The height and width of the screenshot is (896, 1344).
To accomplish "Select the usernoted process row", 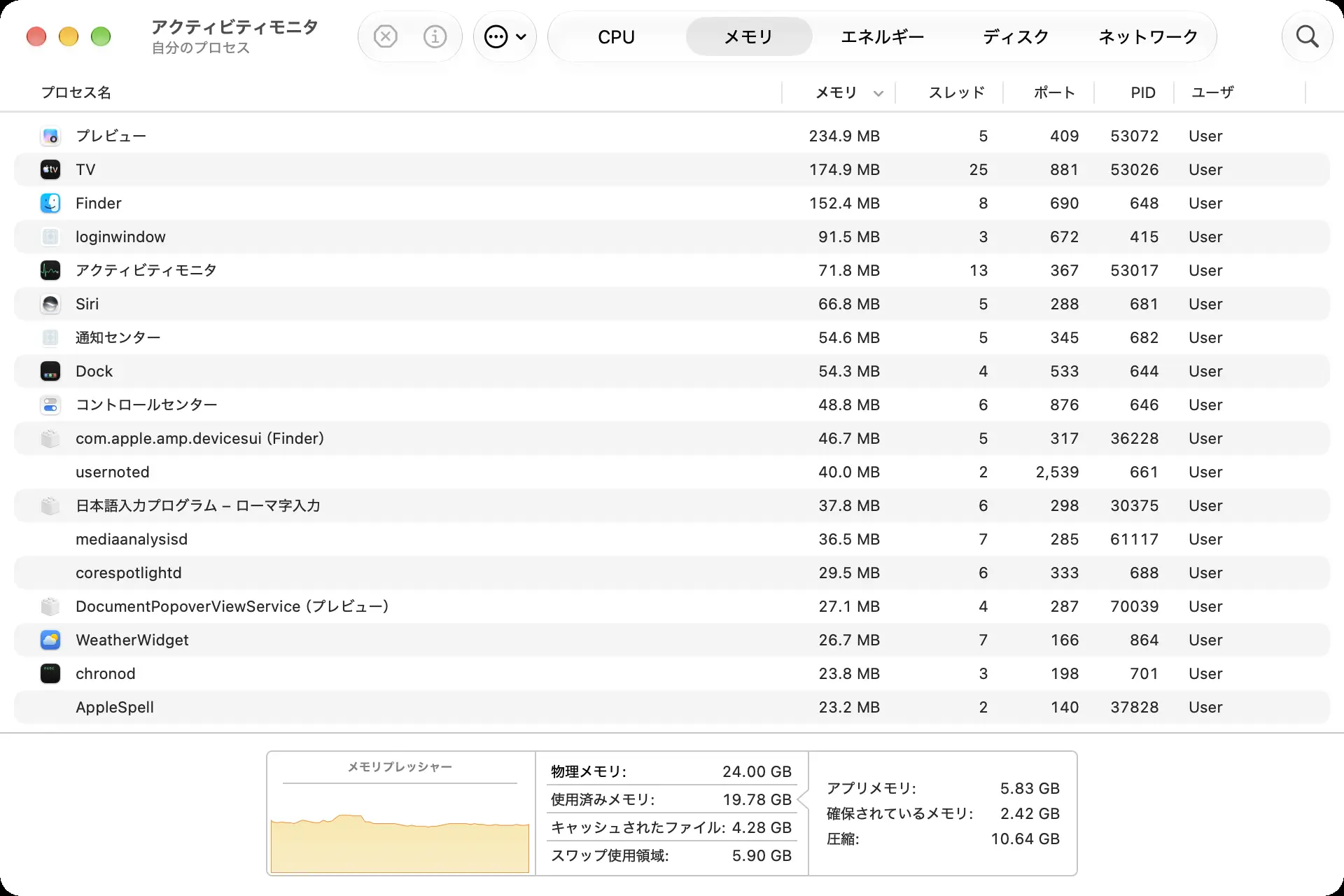I will (672, 472).
